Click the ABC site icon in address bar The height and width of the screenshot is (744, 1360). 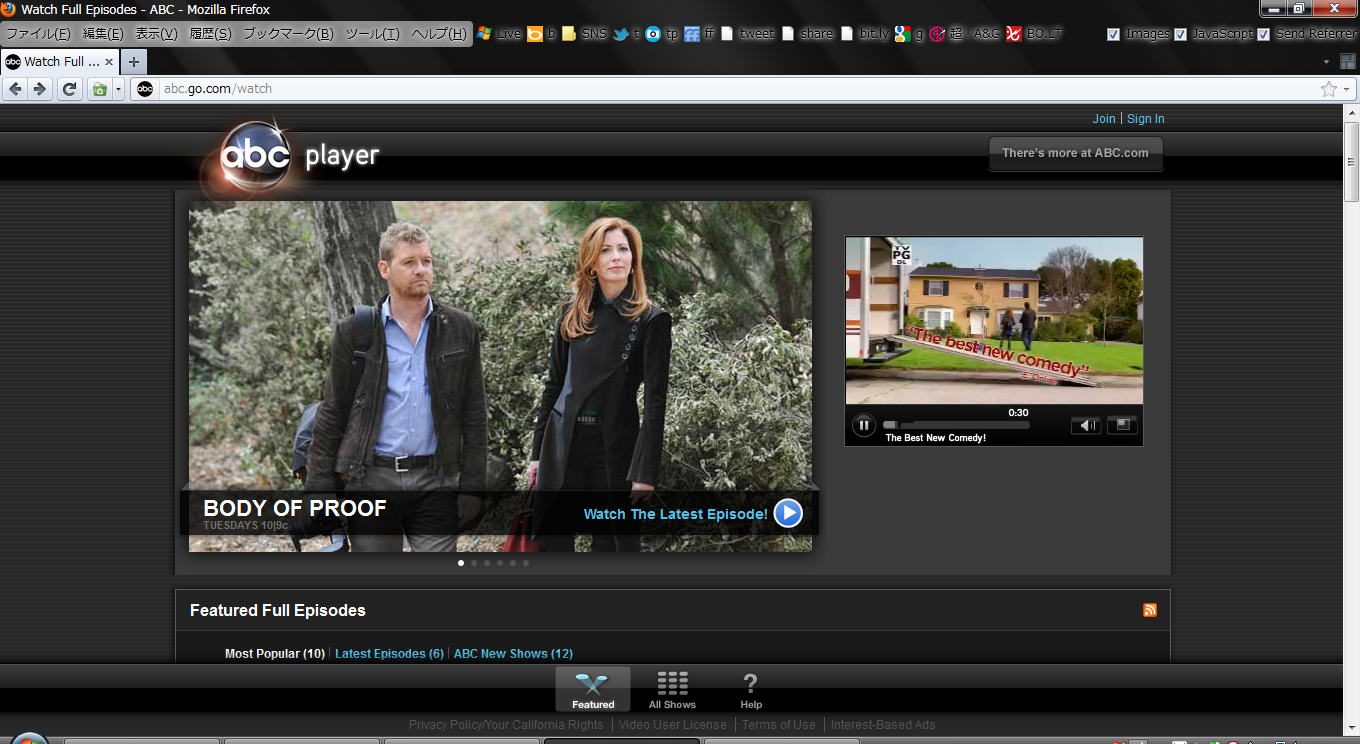click(x=145, y=89)
